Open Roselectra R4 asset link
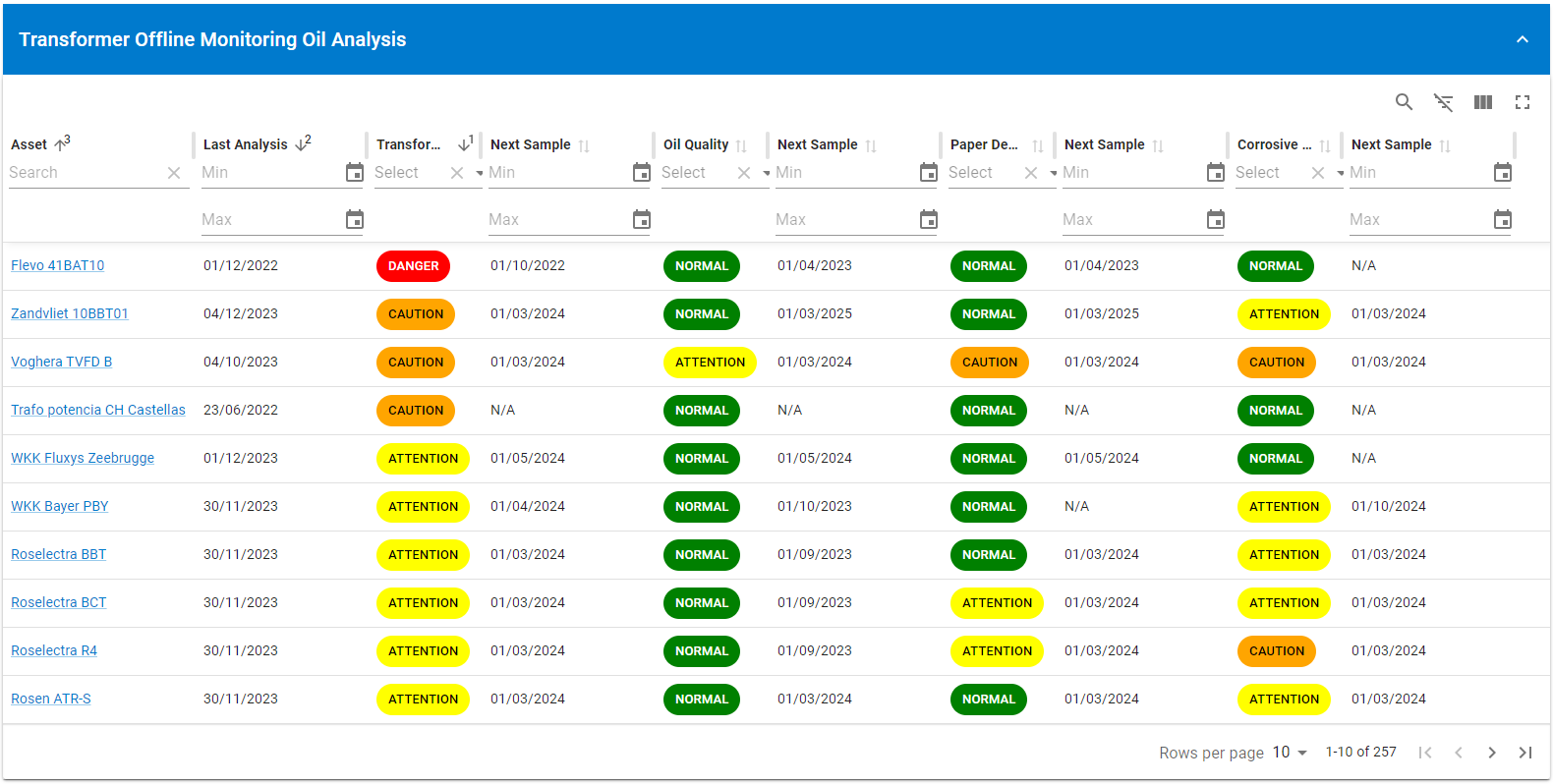 pos(54,651)
